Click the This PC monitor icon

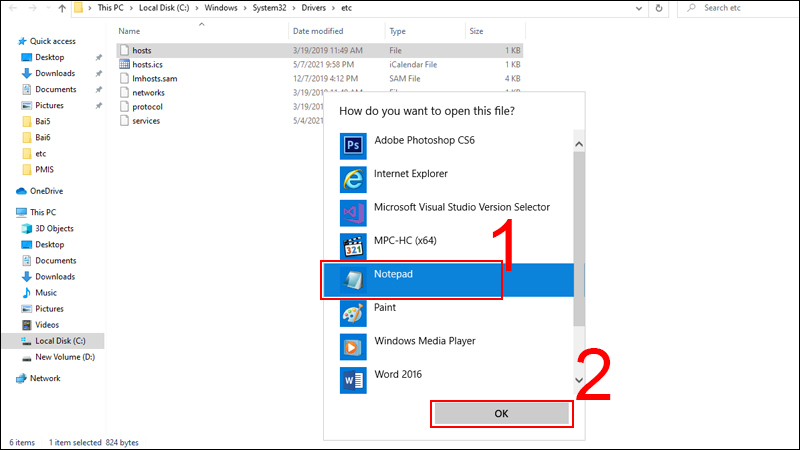click(21, 212)
